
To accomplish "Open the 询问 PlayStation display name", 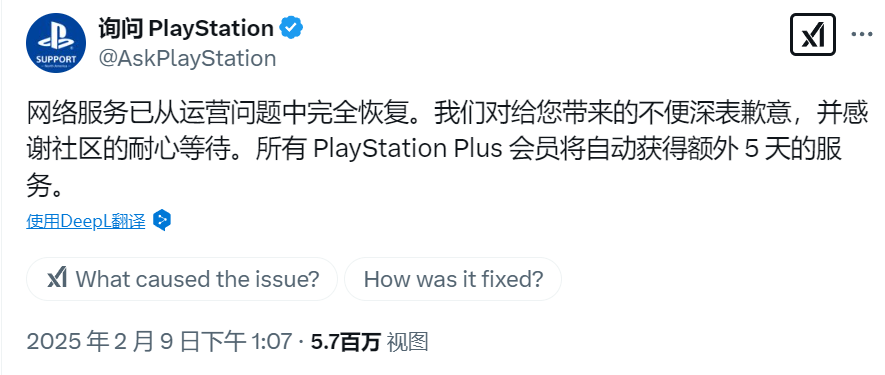I will coord(186,28).
